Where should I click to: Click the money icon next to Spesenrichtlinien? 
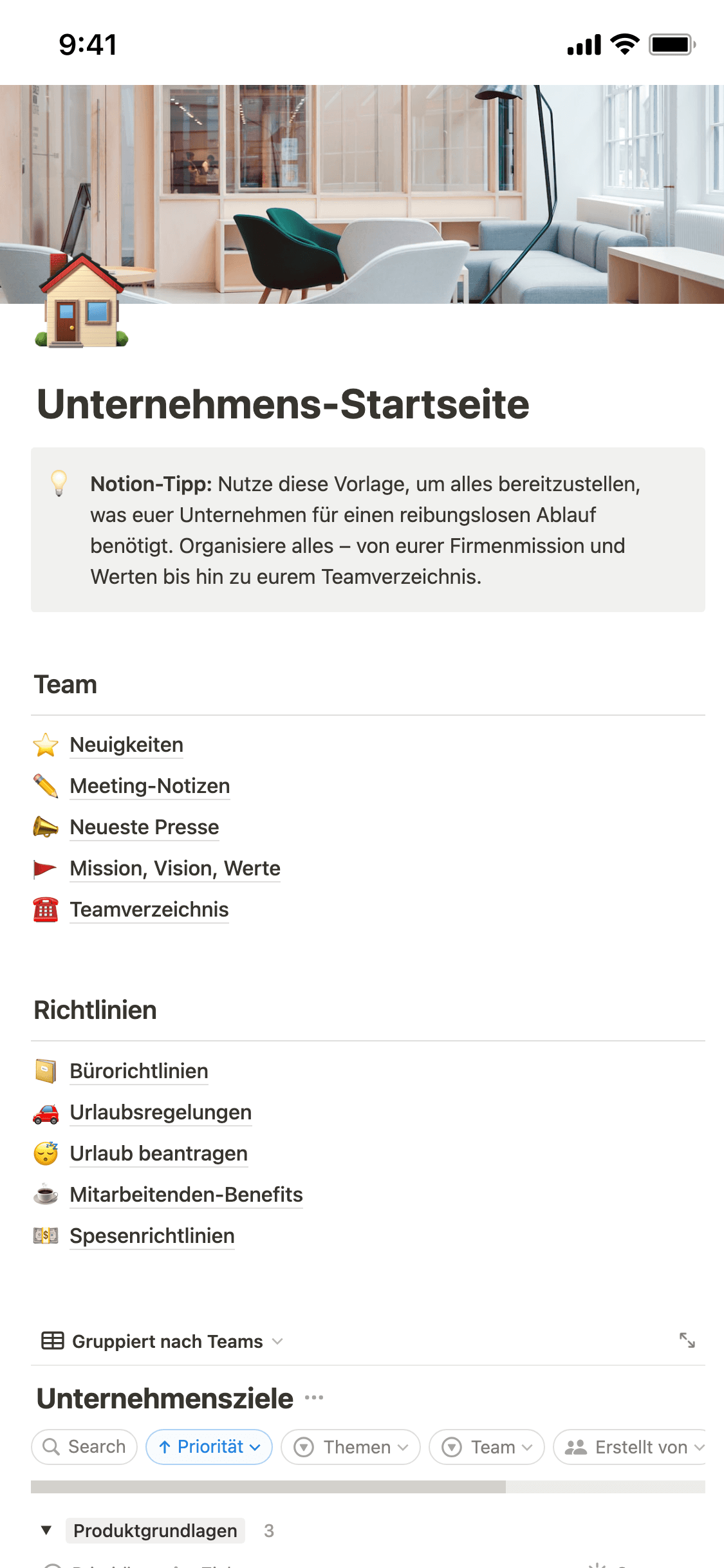pos(45,1235)
